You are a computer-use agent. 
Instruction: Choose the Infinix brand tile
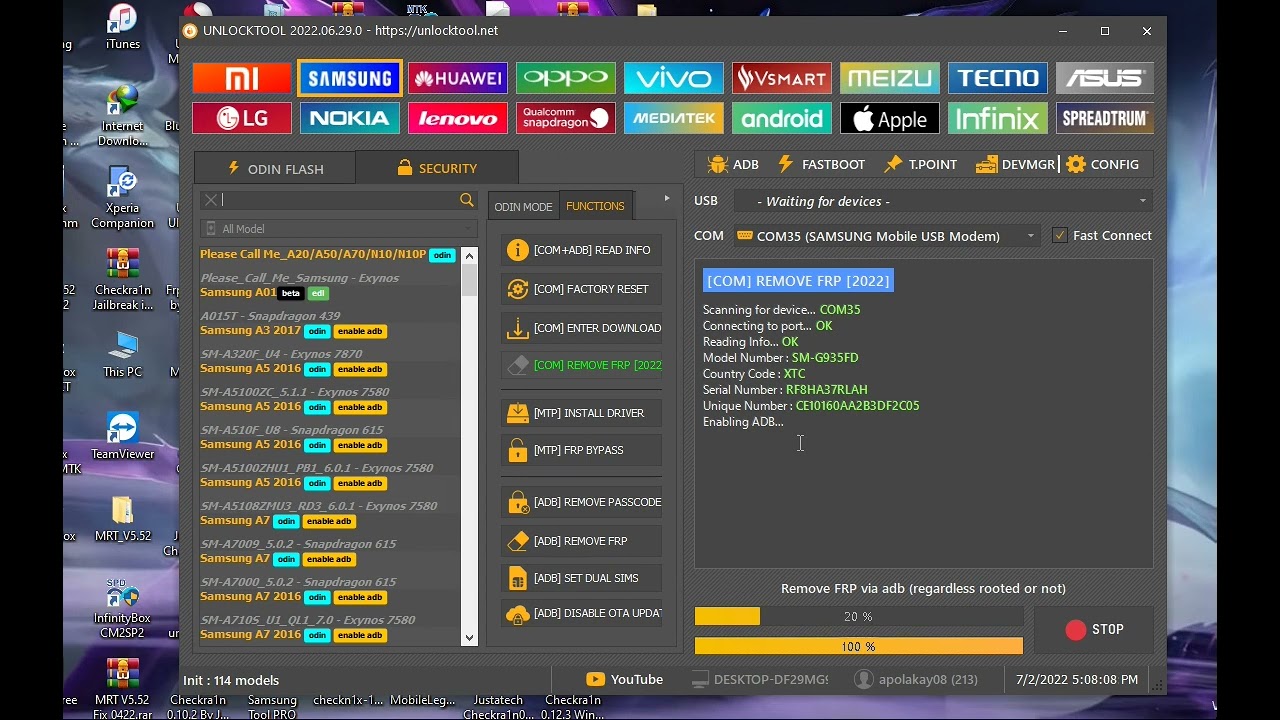coord(998,118)
